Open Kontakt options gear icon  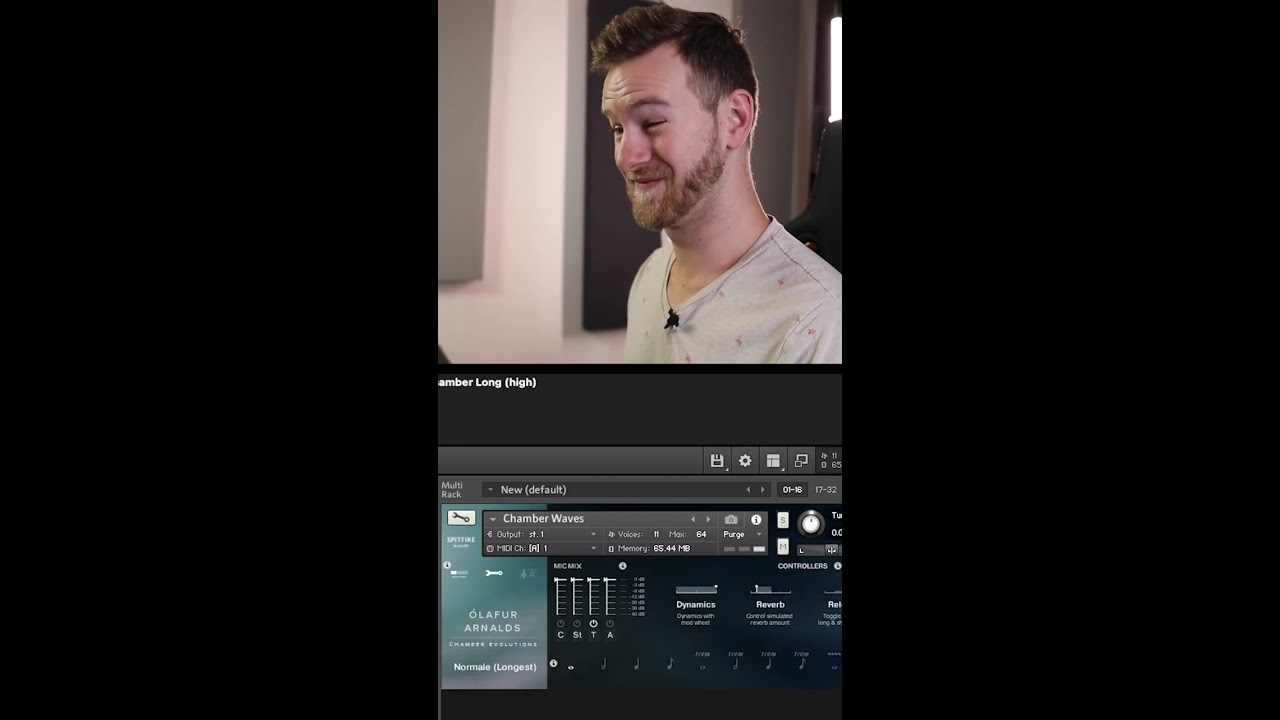(x=745, y=461)
